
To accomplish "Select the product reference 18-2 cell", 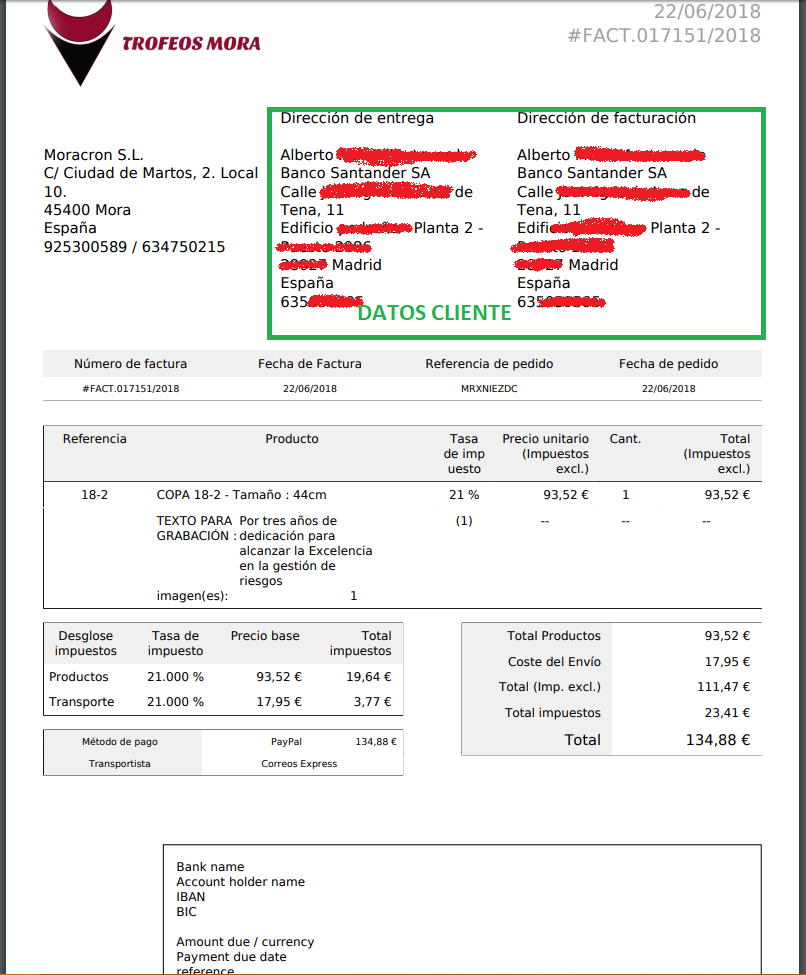I will pos(95,495).
